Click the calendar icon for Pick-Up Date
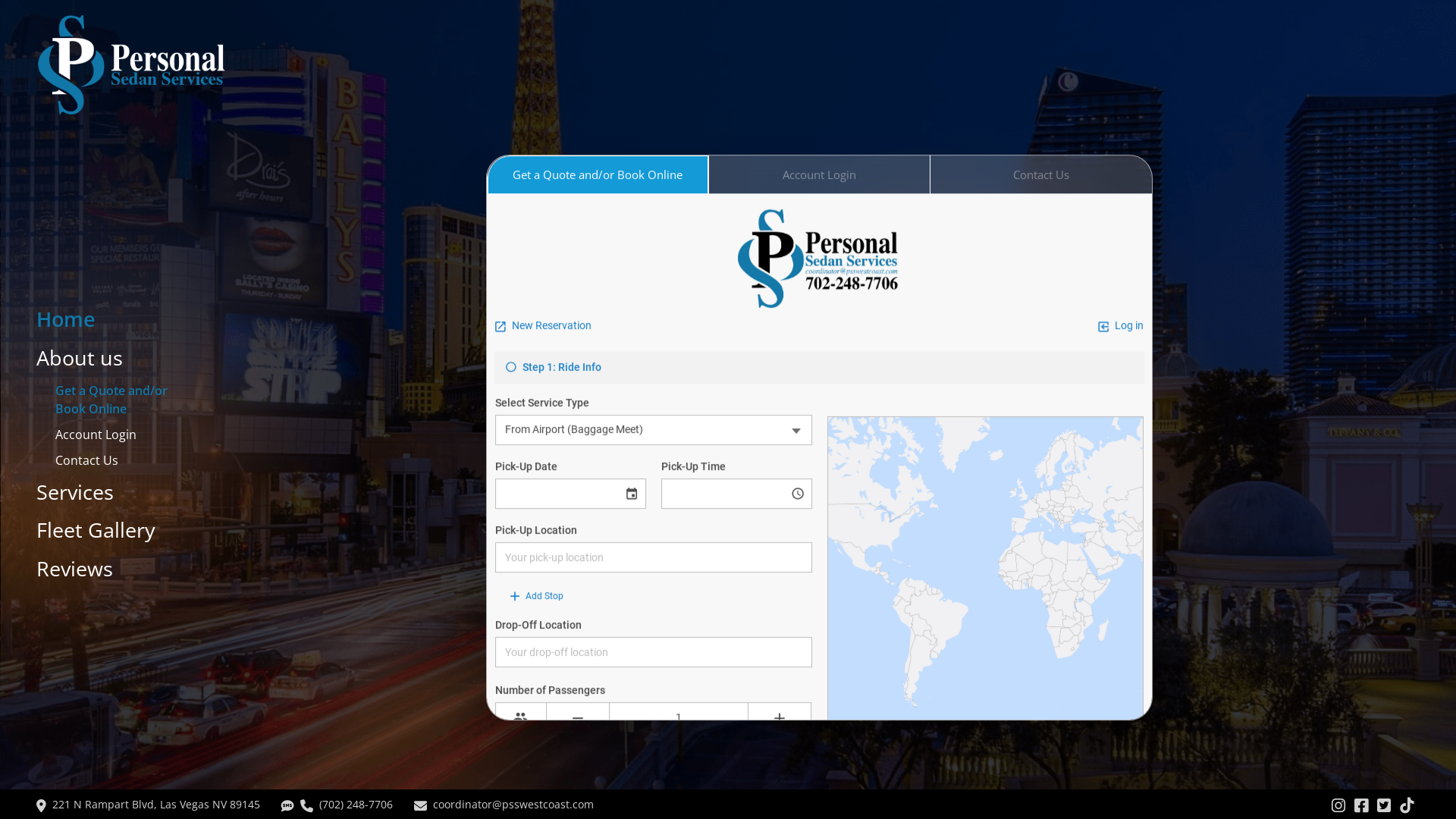 [x=632, y=494]
